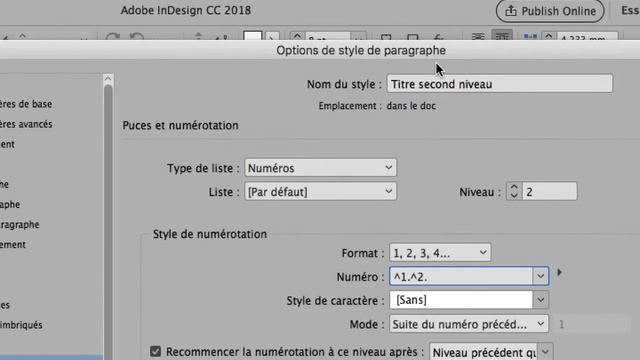Click the Publish Online button
Viewport: 640px width, 360px height.
coord(549,11)
